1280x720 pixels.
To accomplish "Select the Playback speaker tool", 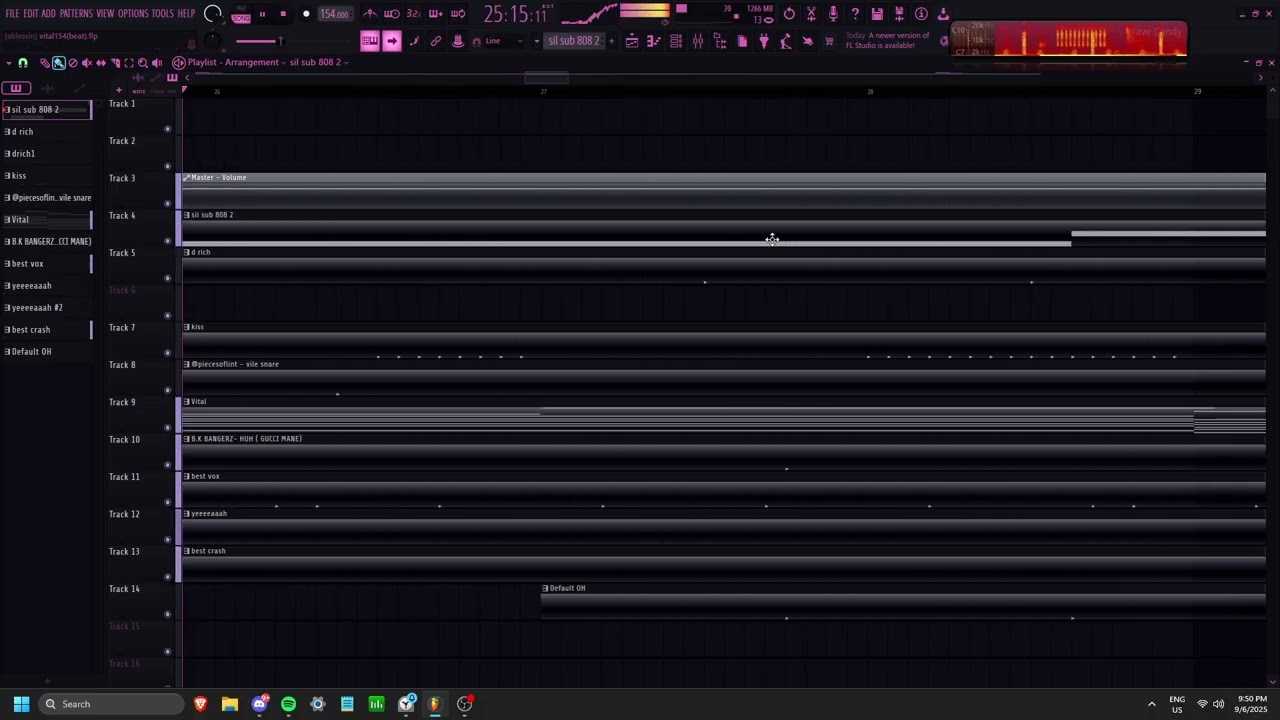I will pos(157,63).
